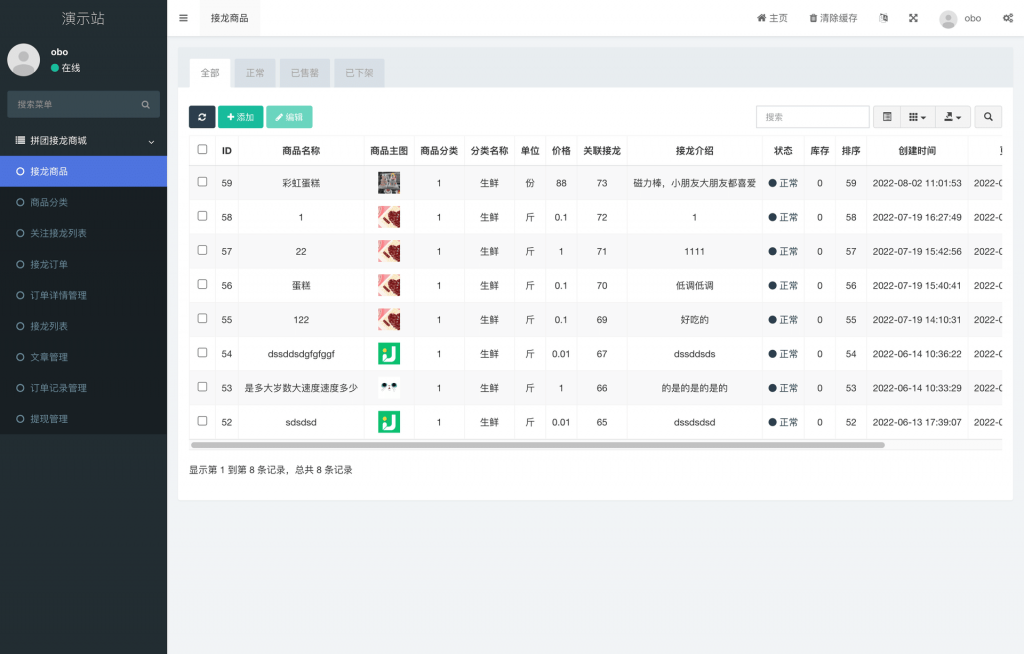The width and height of the screenshot is (1024, 654).
Task: Switch to the 已售罄 tab
Action: coord(304,72)
